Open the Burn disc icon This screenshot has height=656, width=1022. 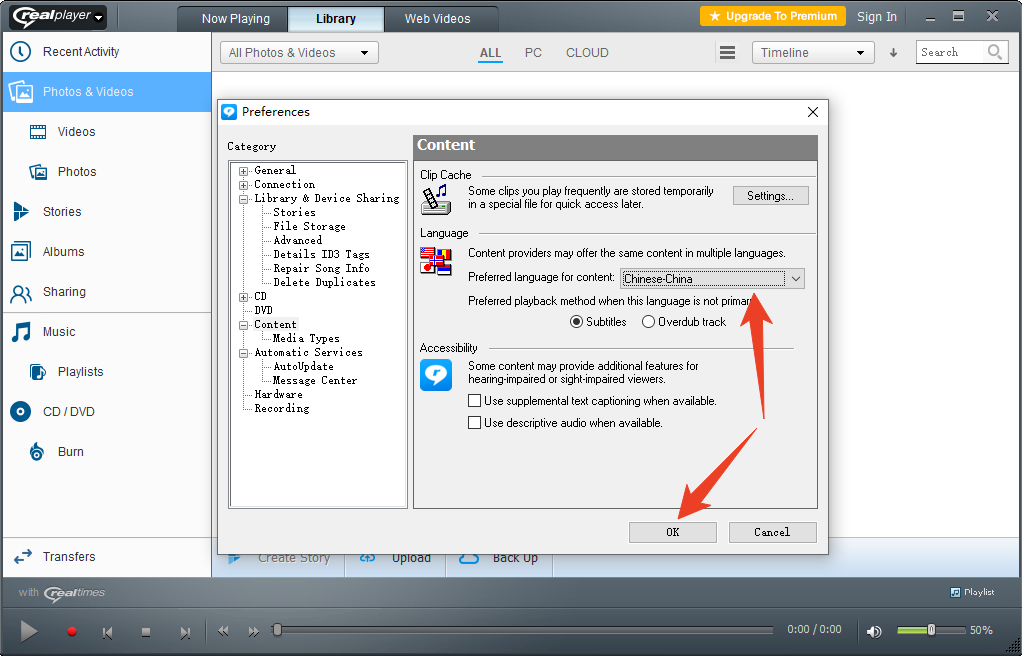(37, 452)
